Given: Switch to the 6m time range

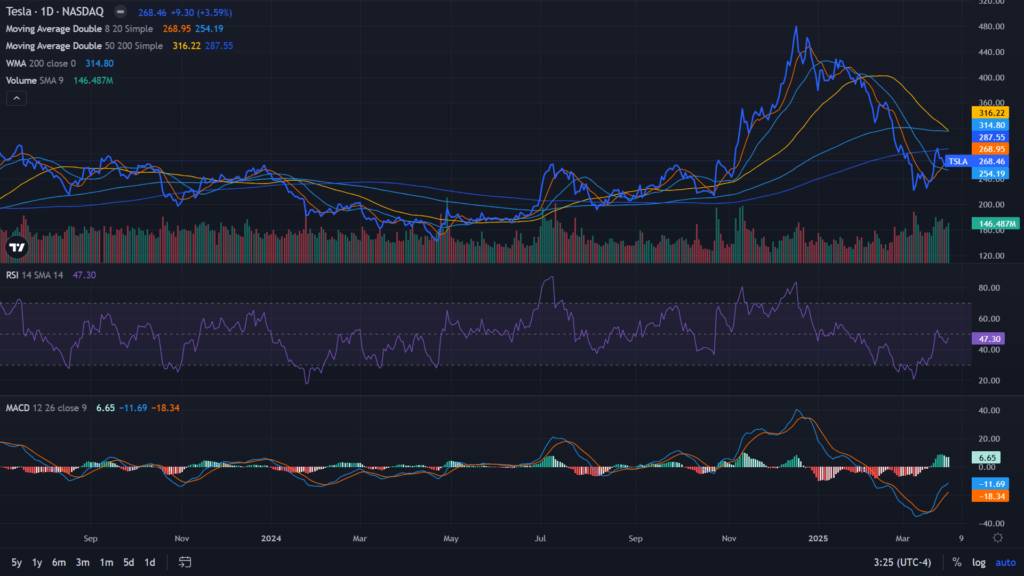Looking at the screenshot, I should (x=60, y=562).
